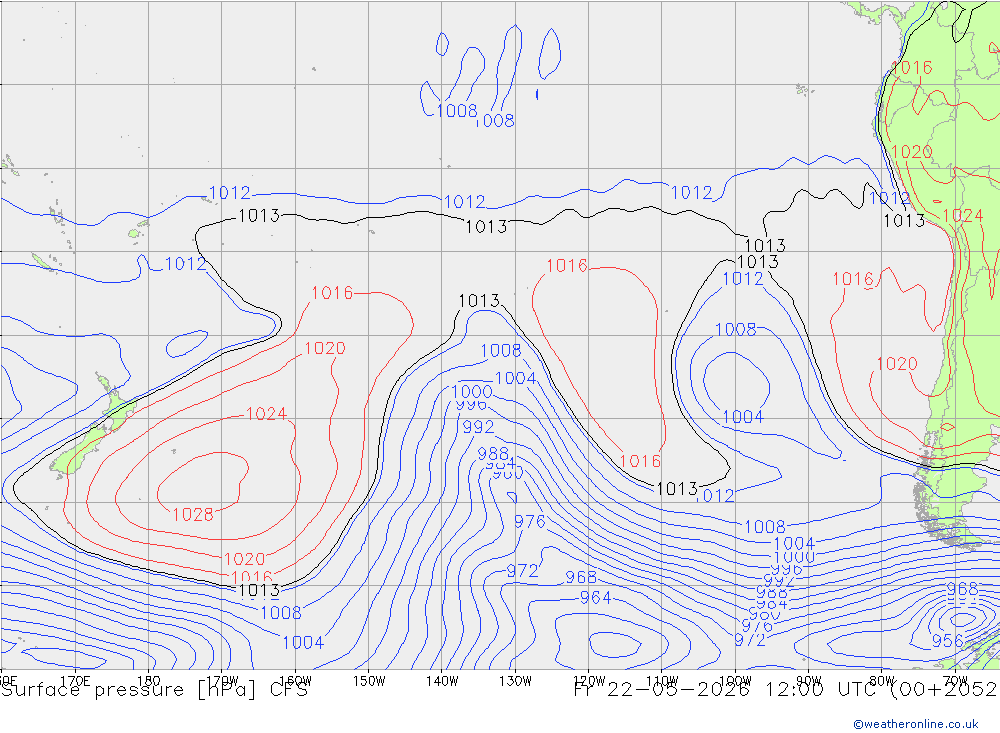
Task: Click the 140W longitude axis label
Action: (442, 681)
